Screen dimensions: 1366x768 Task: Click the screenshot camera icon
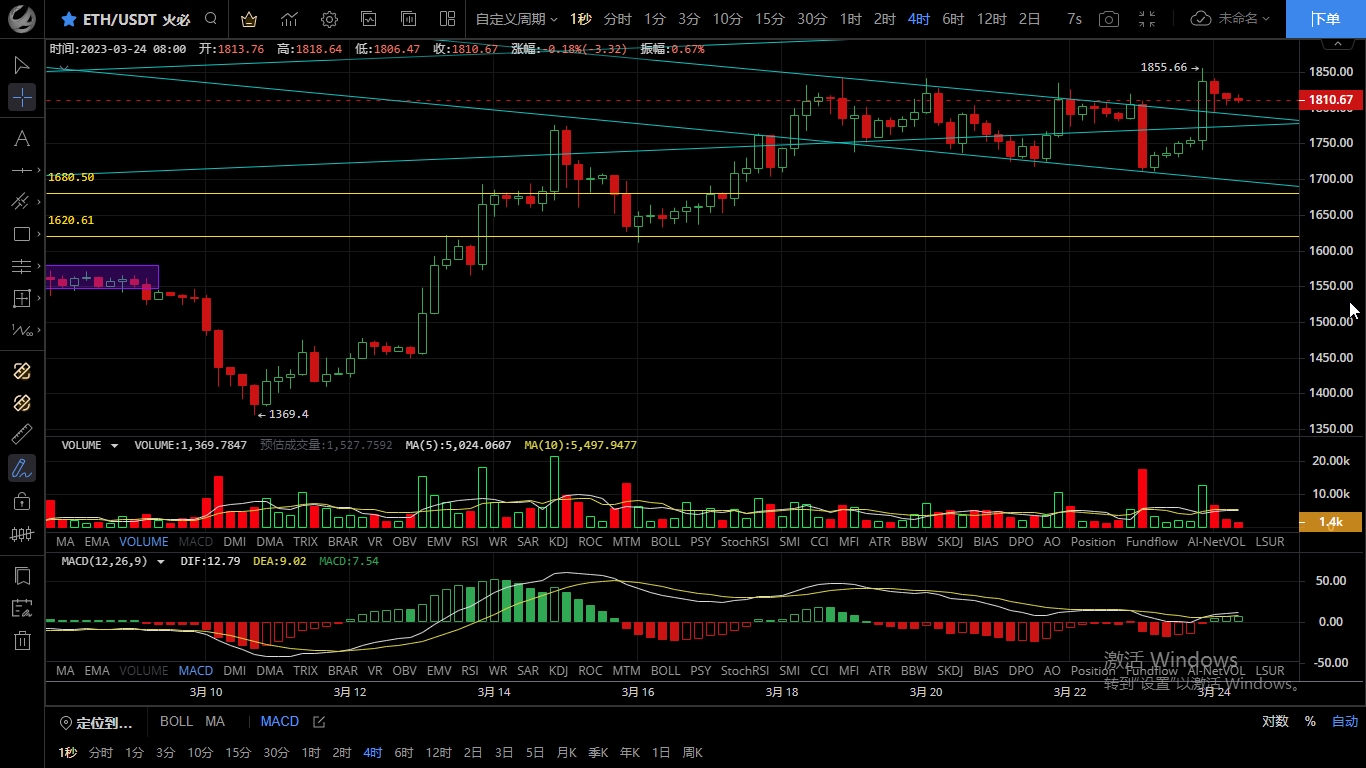click(x=1108, y=19)
